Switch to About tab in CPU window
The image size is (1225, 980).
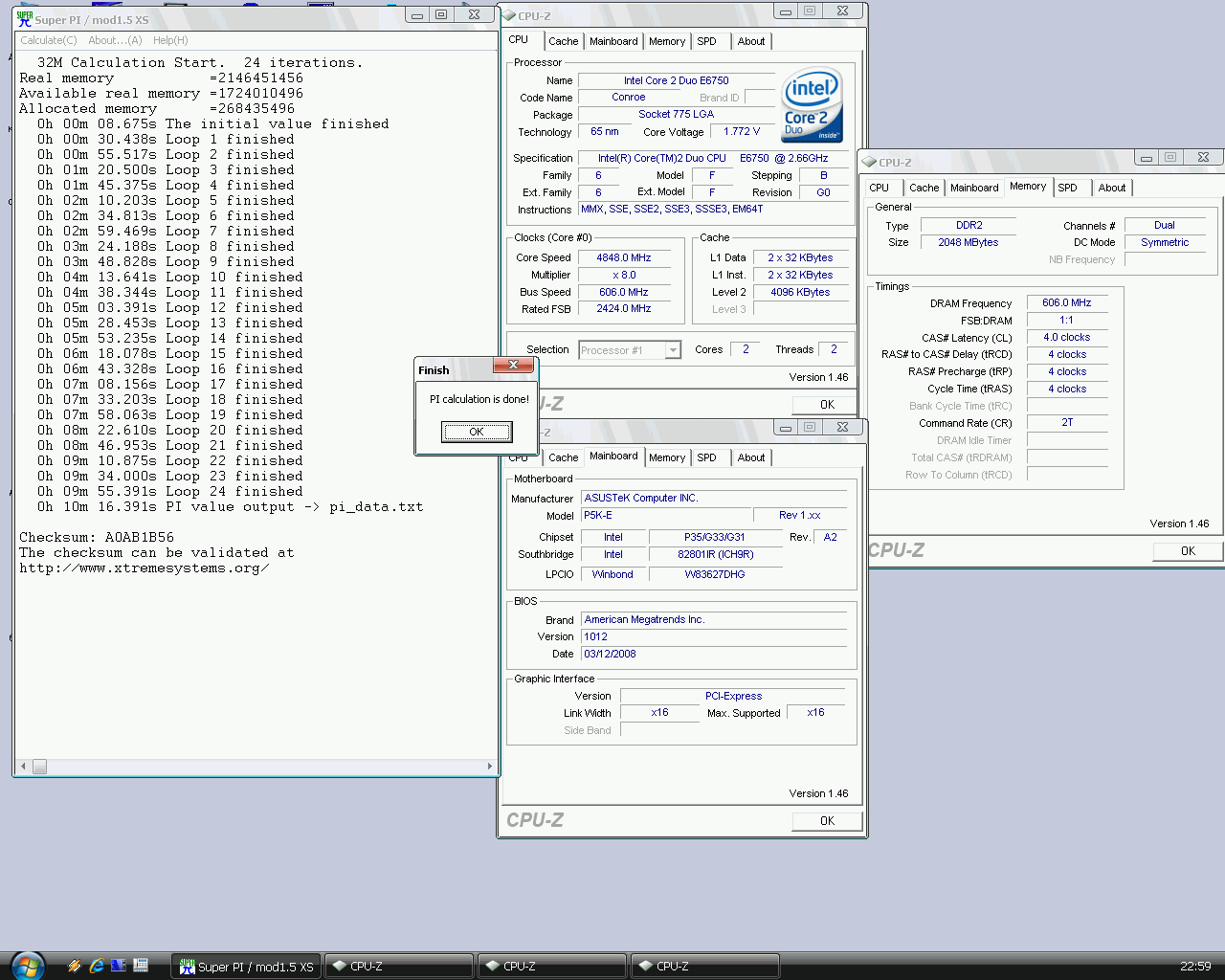click(x=751, y=41)
